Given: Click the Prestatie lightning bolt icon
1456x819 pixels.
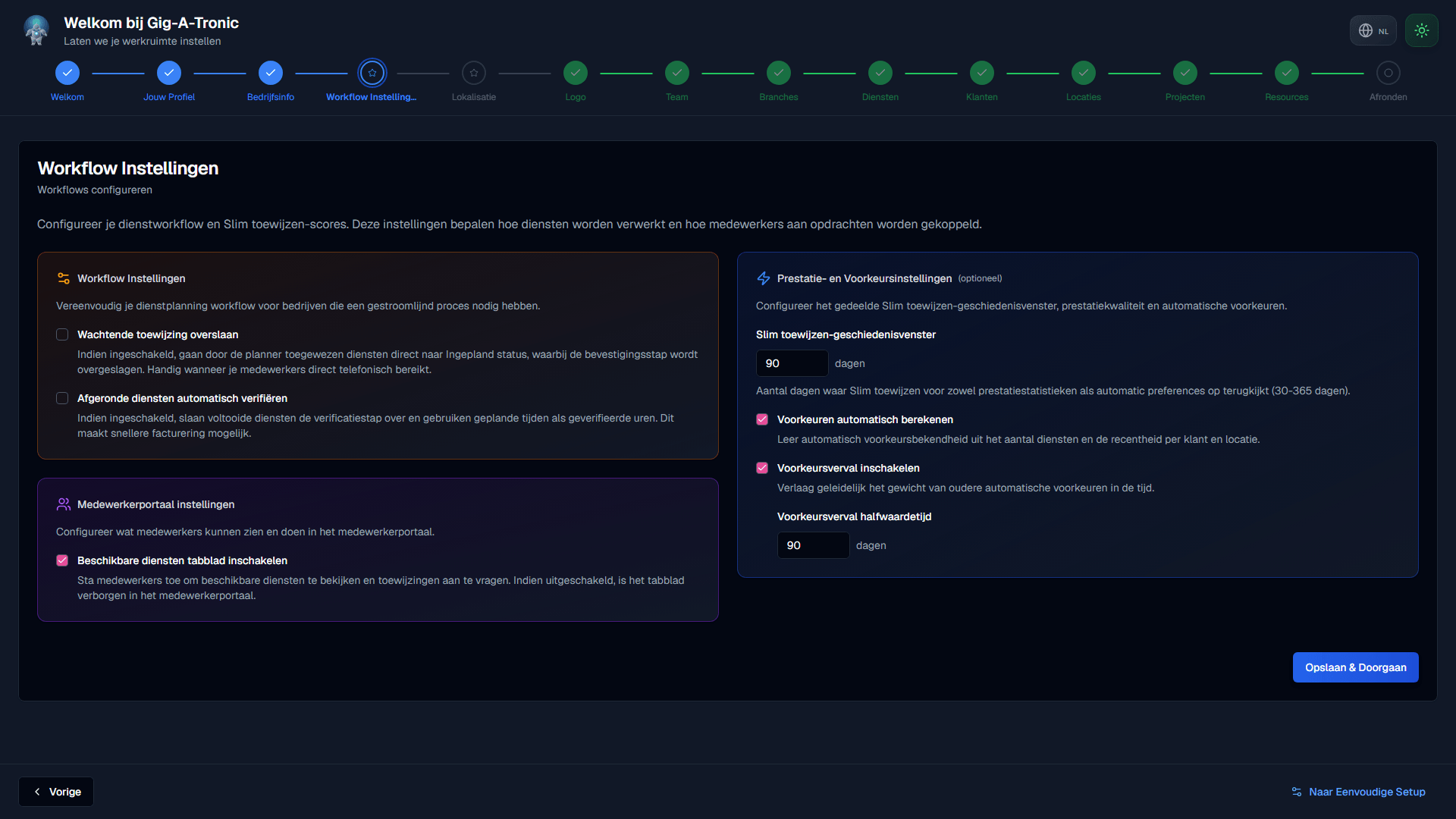Looking at the screenshot, I should click(764, 278).
